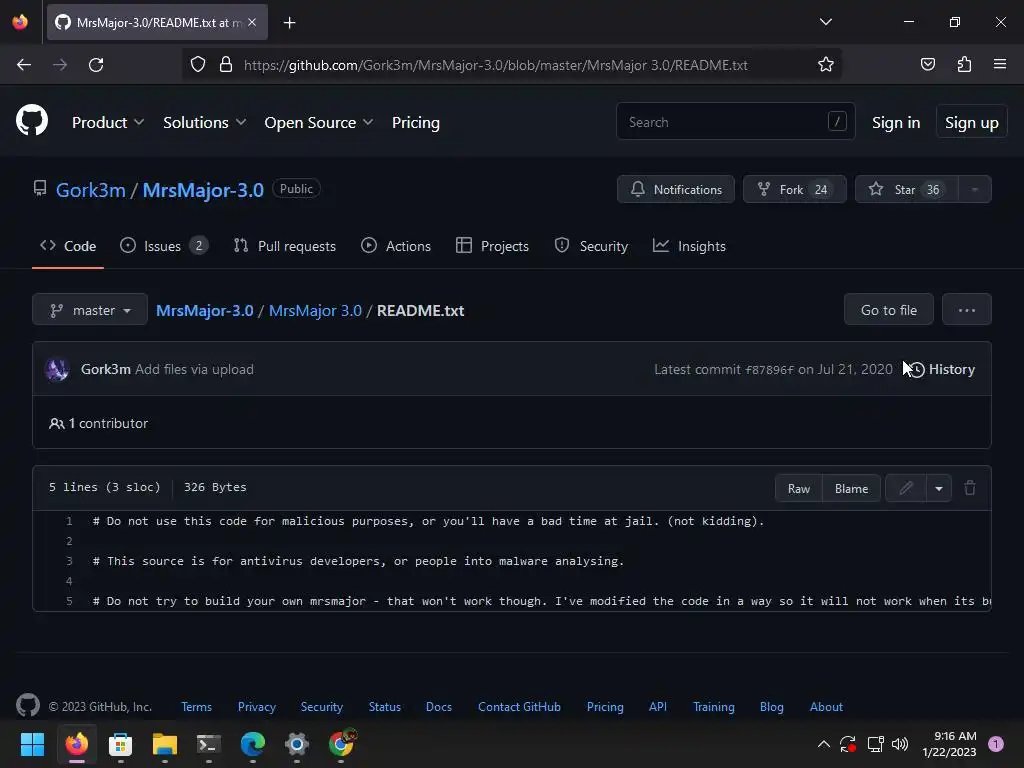Expand the Product navigation menu

(108, 123)
